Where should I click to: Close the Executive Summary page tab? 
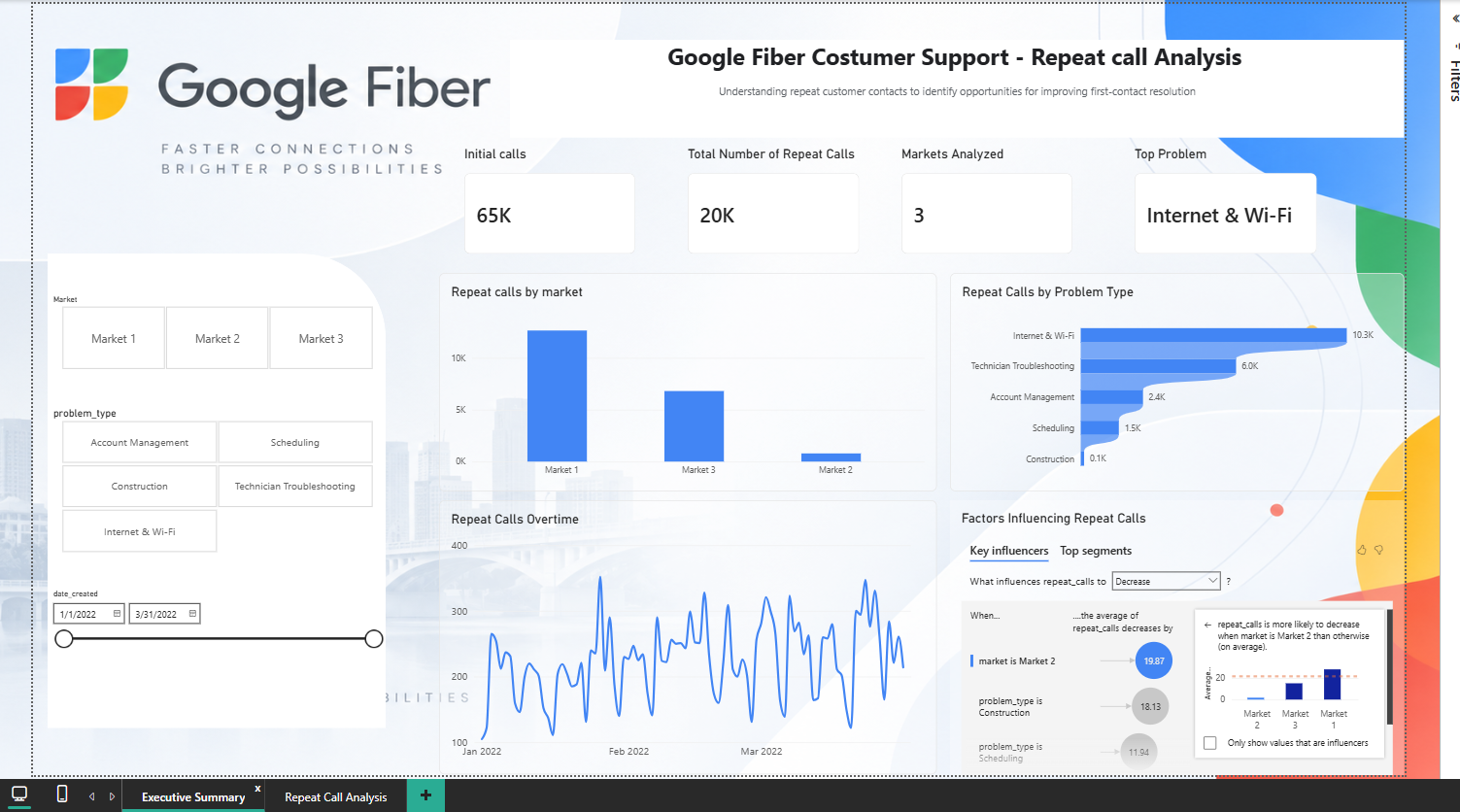pyautogui.click(x=257, y=789)
